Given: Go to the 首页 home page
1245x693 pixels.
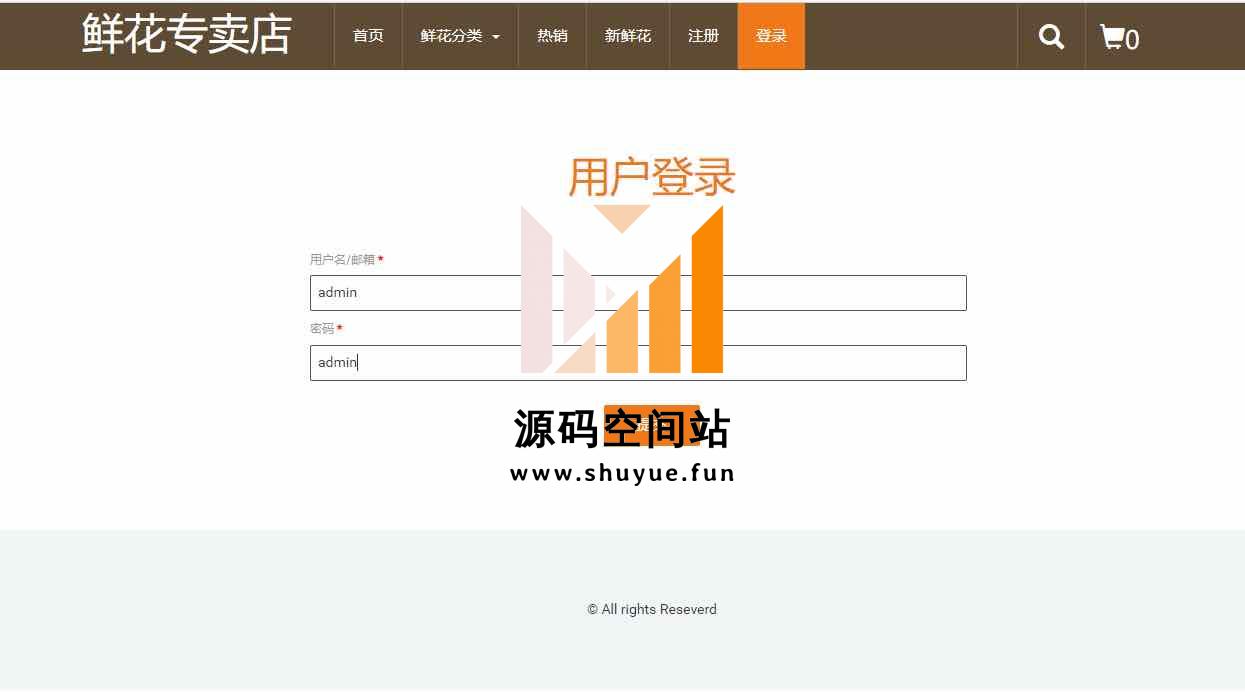Looking at the screenshot, I should pyautogui.click(x=368, y=36).
